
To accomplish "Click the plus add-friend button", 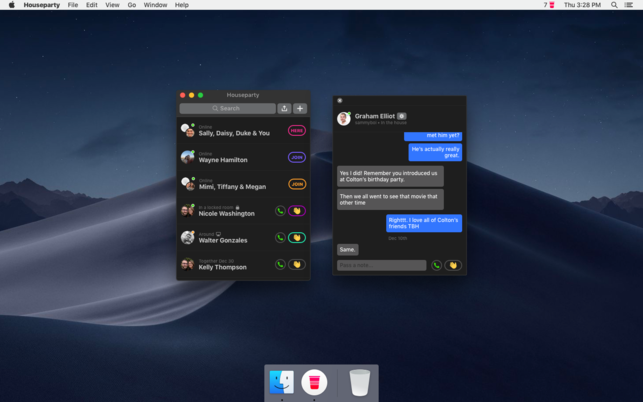I will pos(300,108).
